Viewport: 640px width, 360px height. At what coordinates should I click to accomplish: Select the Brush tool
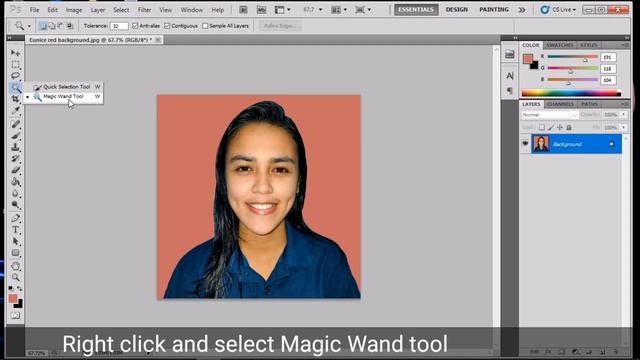(x=16, y=136)
